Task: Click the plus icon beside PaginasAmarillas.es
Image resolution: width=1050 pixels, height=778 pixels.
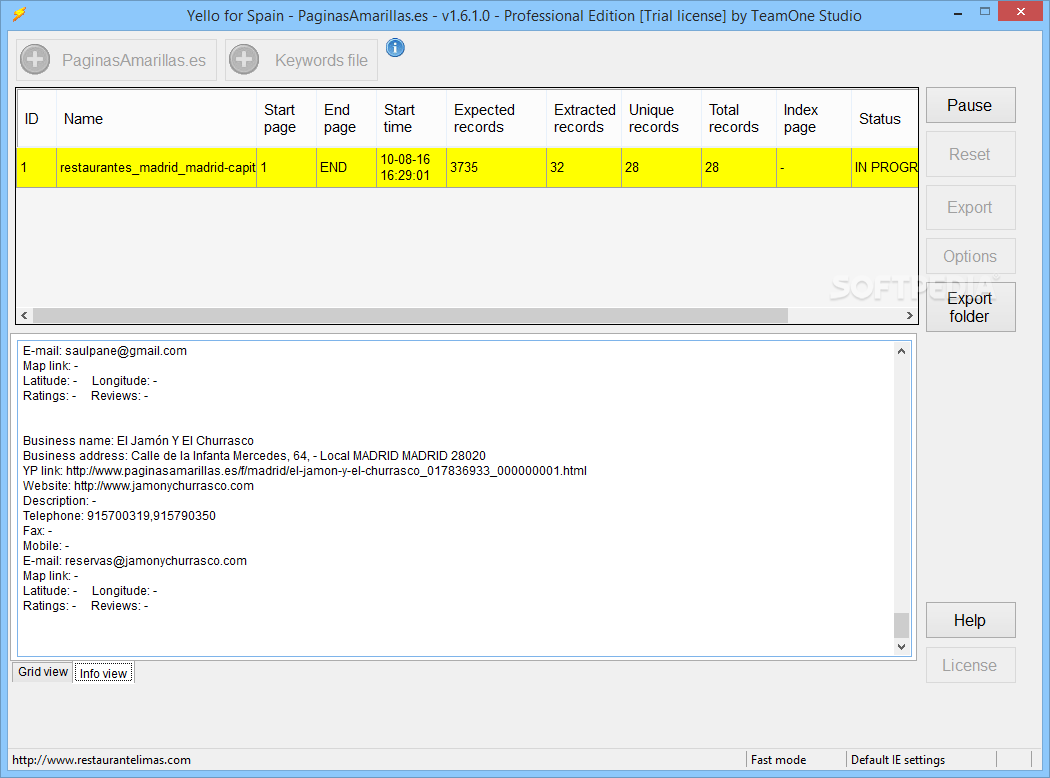Action: (x=35, y=60)
